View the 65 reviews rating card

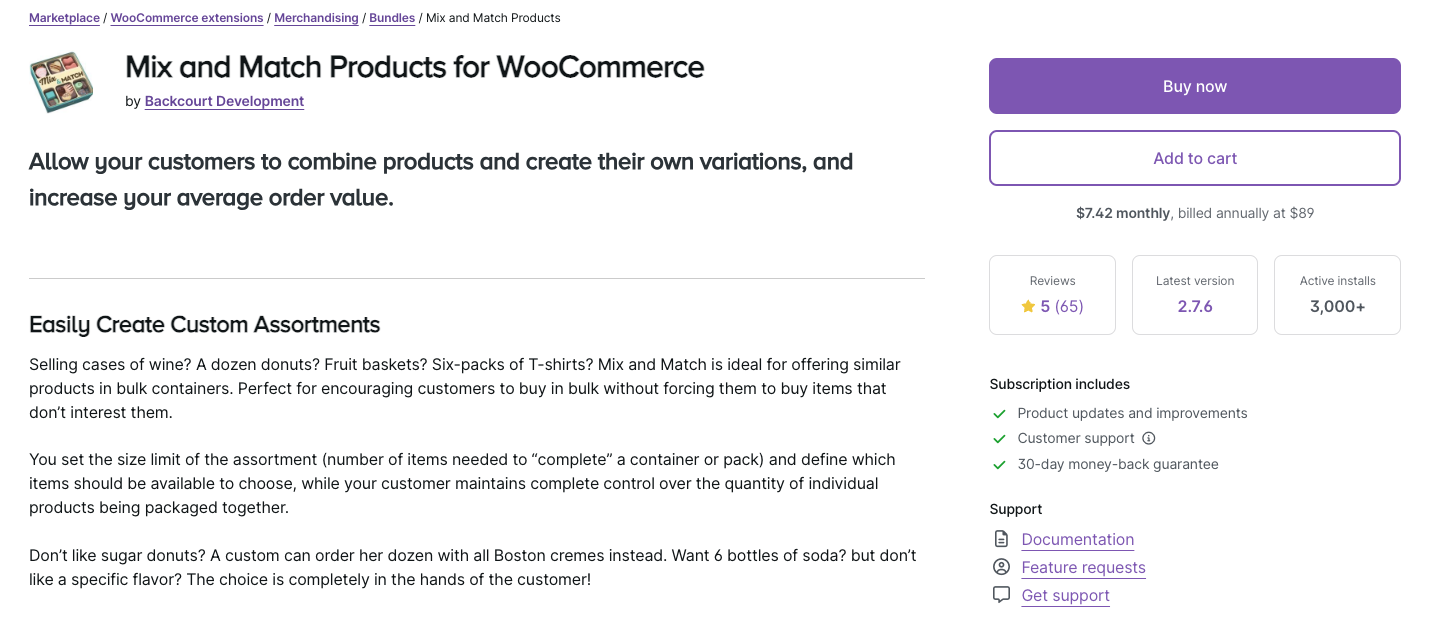tap(1052, 294)
